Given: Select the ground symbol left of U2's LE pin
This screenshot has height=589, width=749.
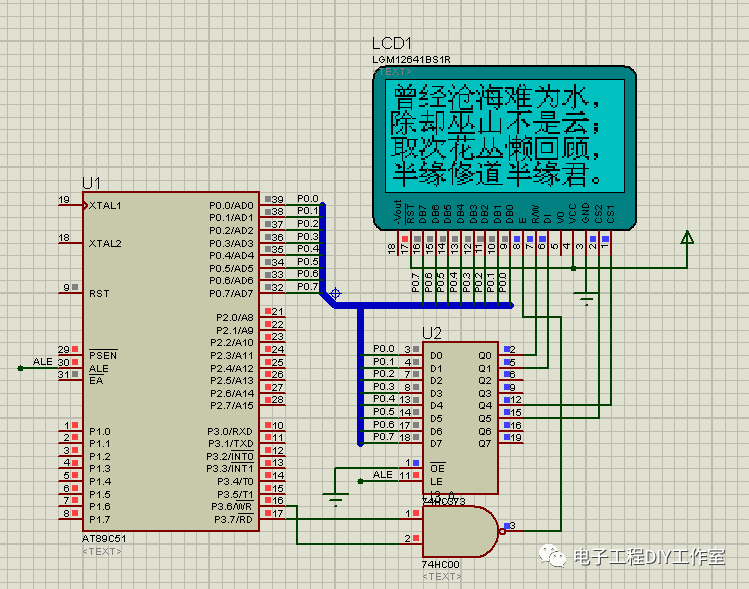Looking at the screenshot, I should point(335,500).
